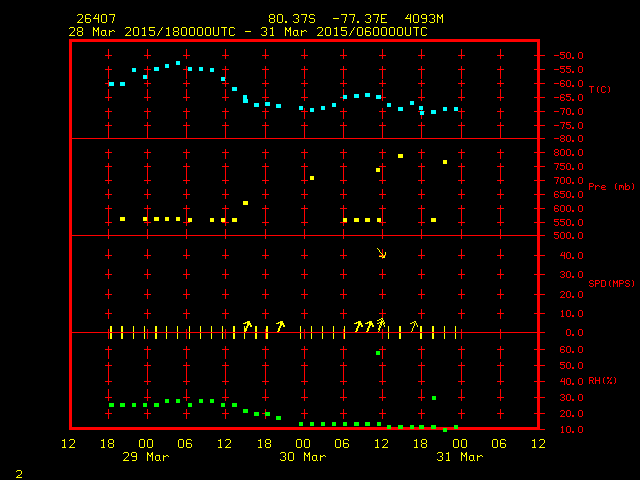The image size is (640, 480).
Task: Click the -75.0 temperature tick label
Action: click(x=568, y=126)
